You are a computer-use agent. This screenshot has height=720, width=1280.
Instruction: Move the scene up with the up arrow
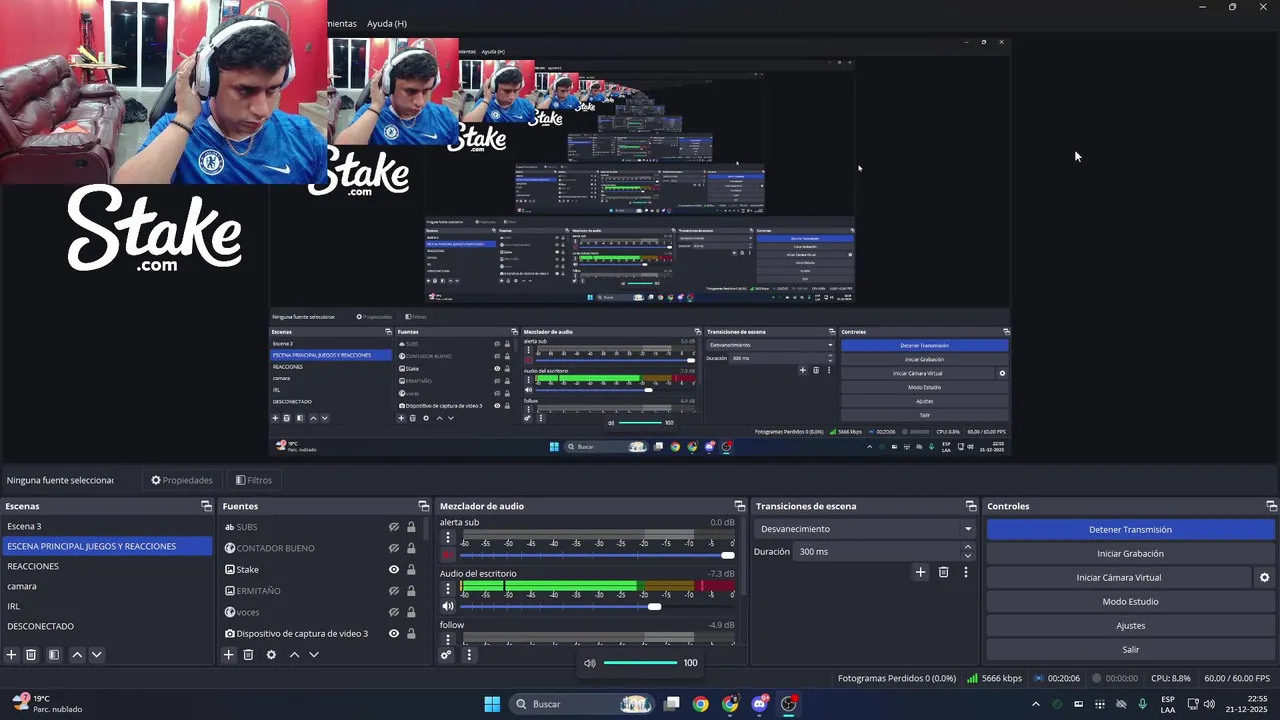[77, 655]
